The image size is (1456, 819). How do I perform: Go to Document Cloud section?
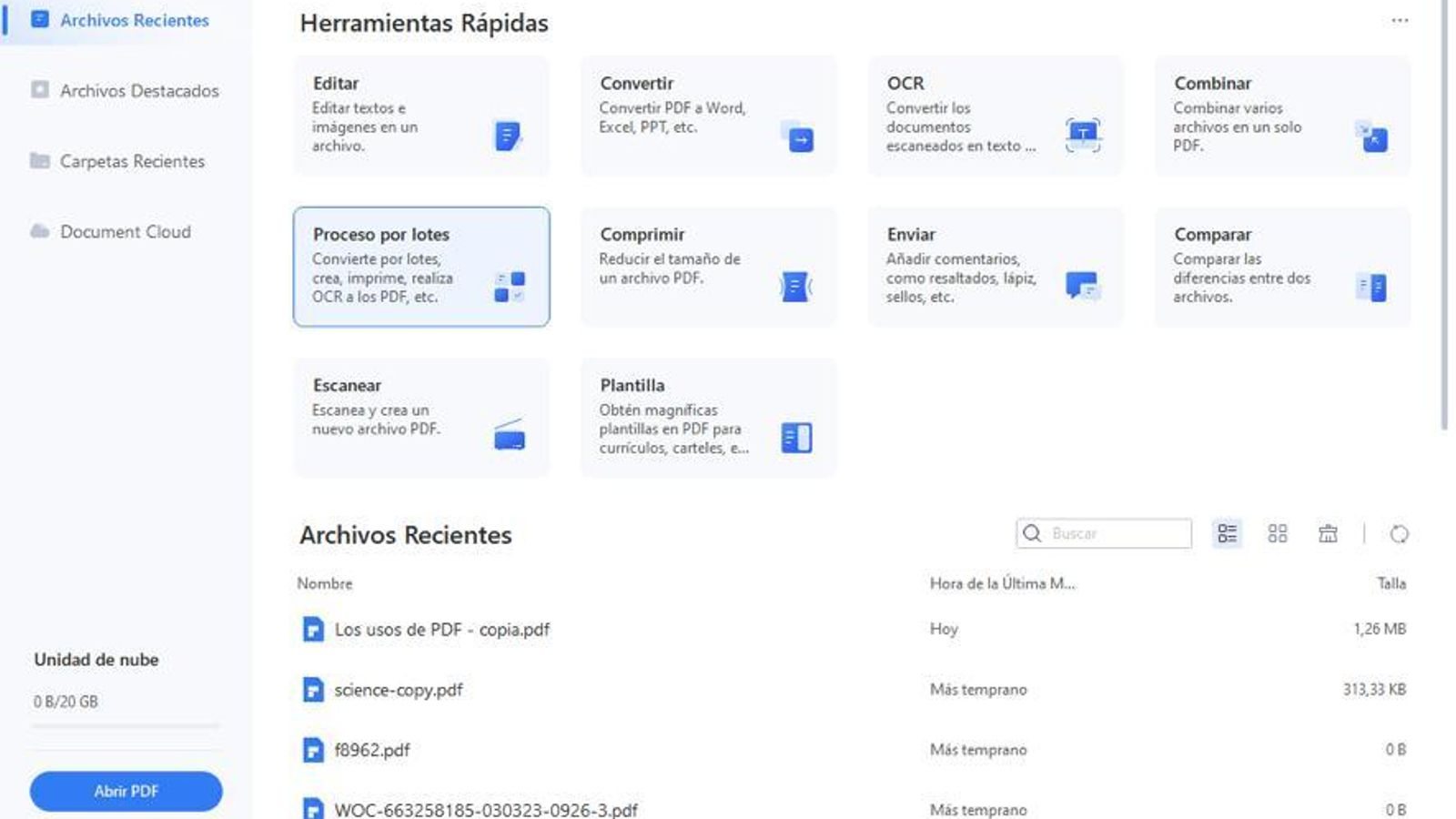pos(125,232)
